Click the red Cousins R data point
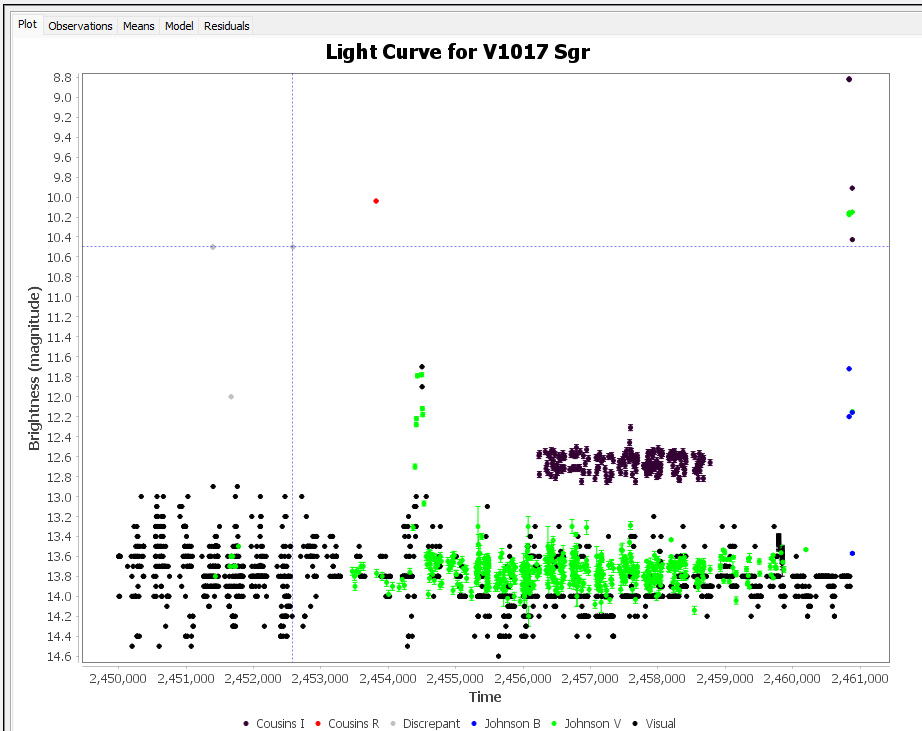The image size is (922, 731). coord(376,201)
